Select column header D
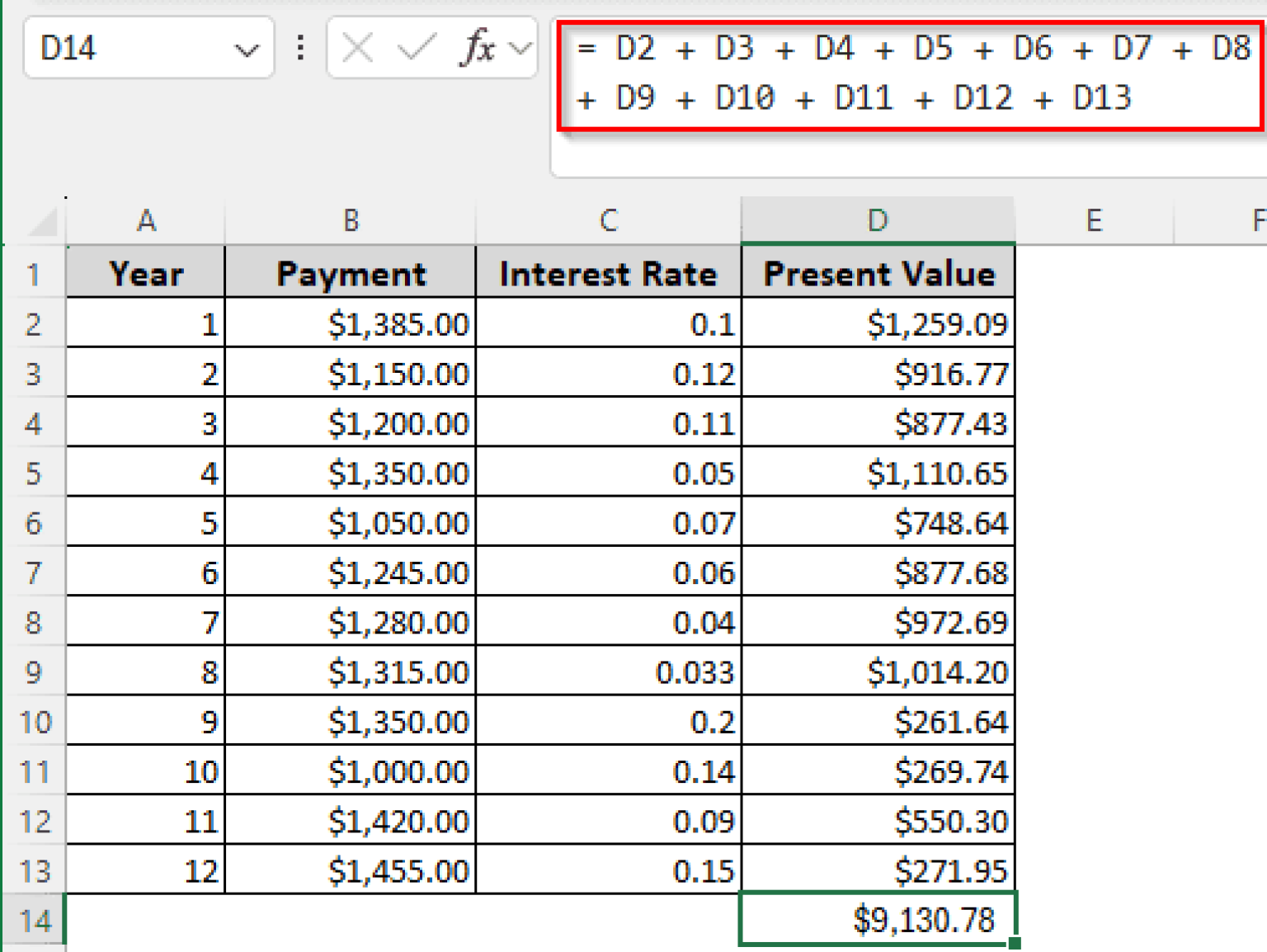 [x=877, y=220]
